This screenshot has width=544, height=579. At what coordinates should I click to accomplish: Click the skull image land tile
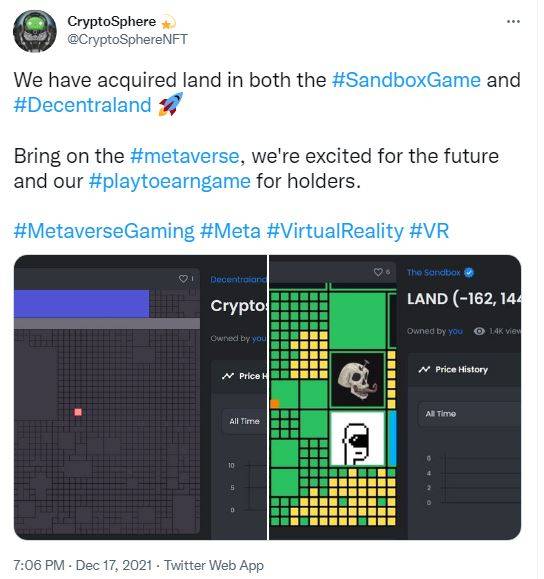pos(357,379)
